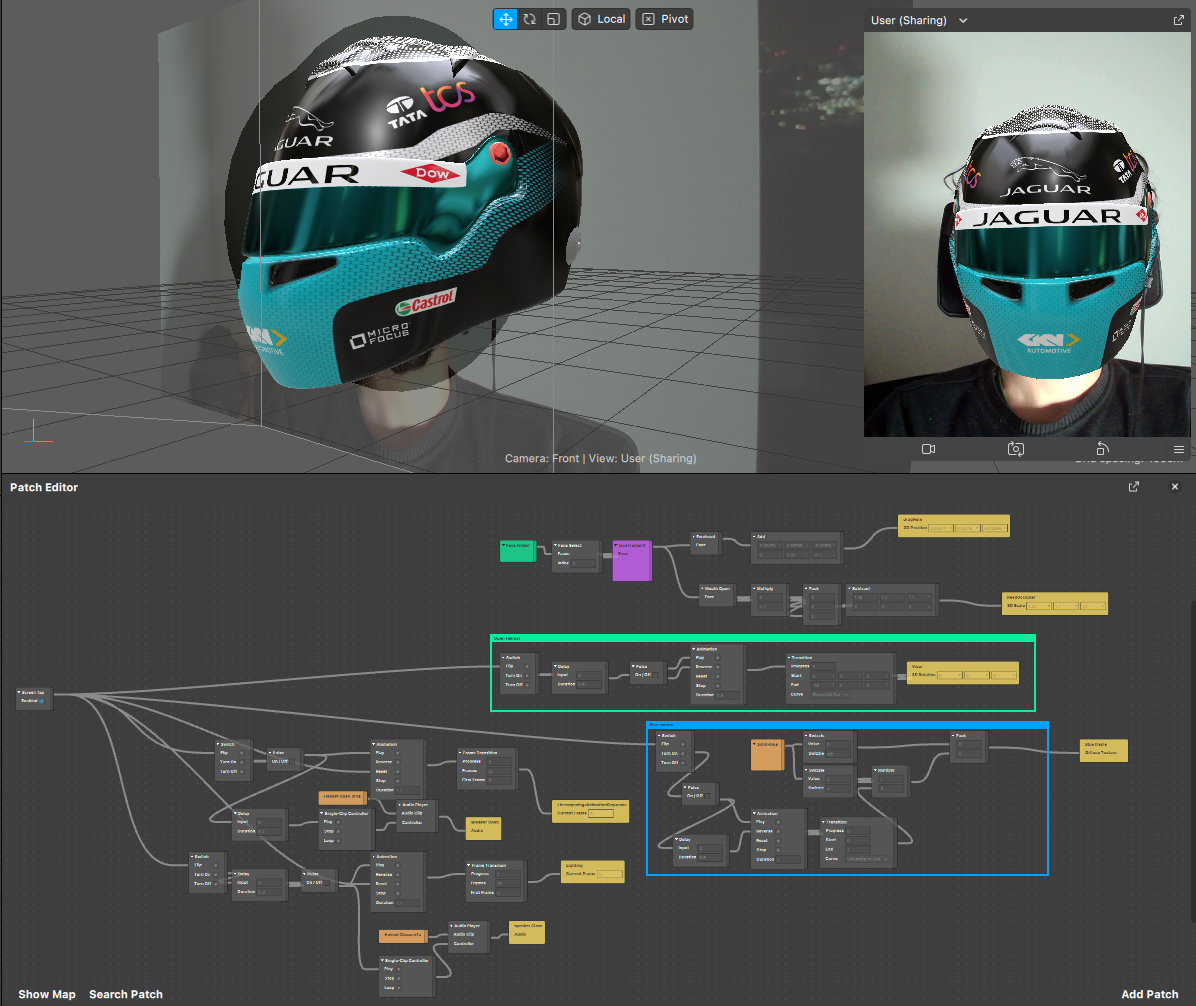The width and height of the screenshot is (1196, 1006).
Task: Select the Add patch near top
Action: pos(796,548)
